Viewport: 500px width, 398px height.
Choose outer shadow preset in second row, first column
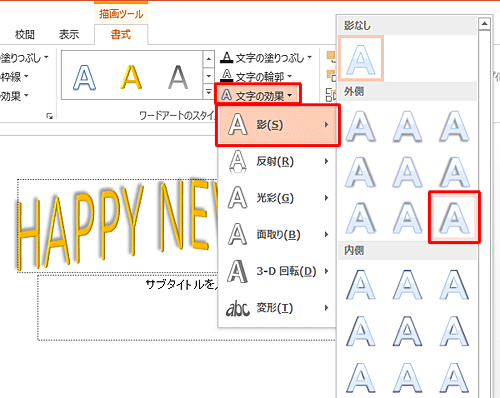tap(361, 172)
